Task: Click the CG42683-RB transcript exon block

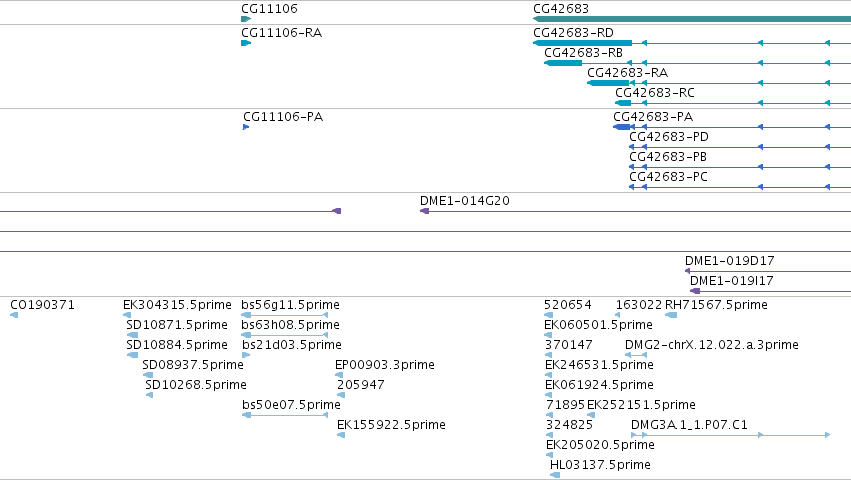Action: click(563, 63)
